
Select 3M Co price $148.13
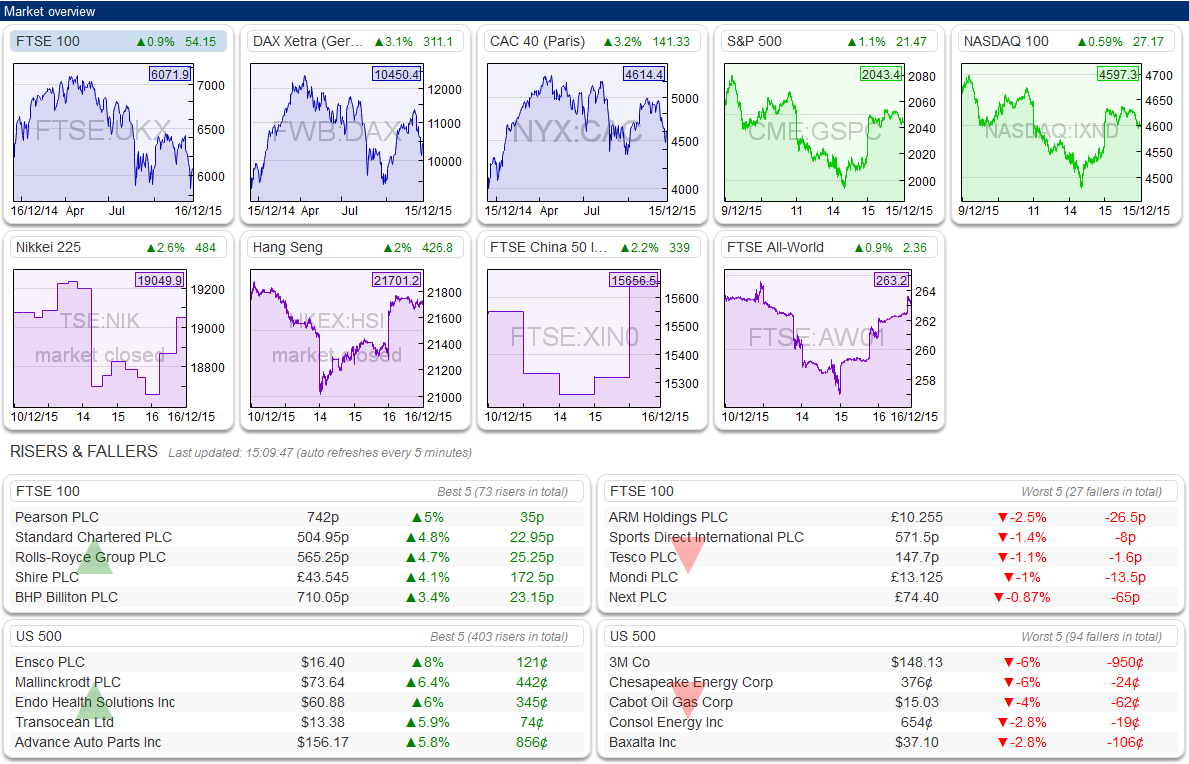[x=917, y=662]
